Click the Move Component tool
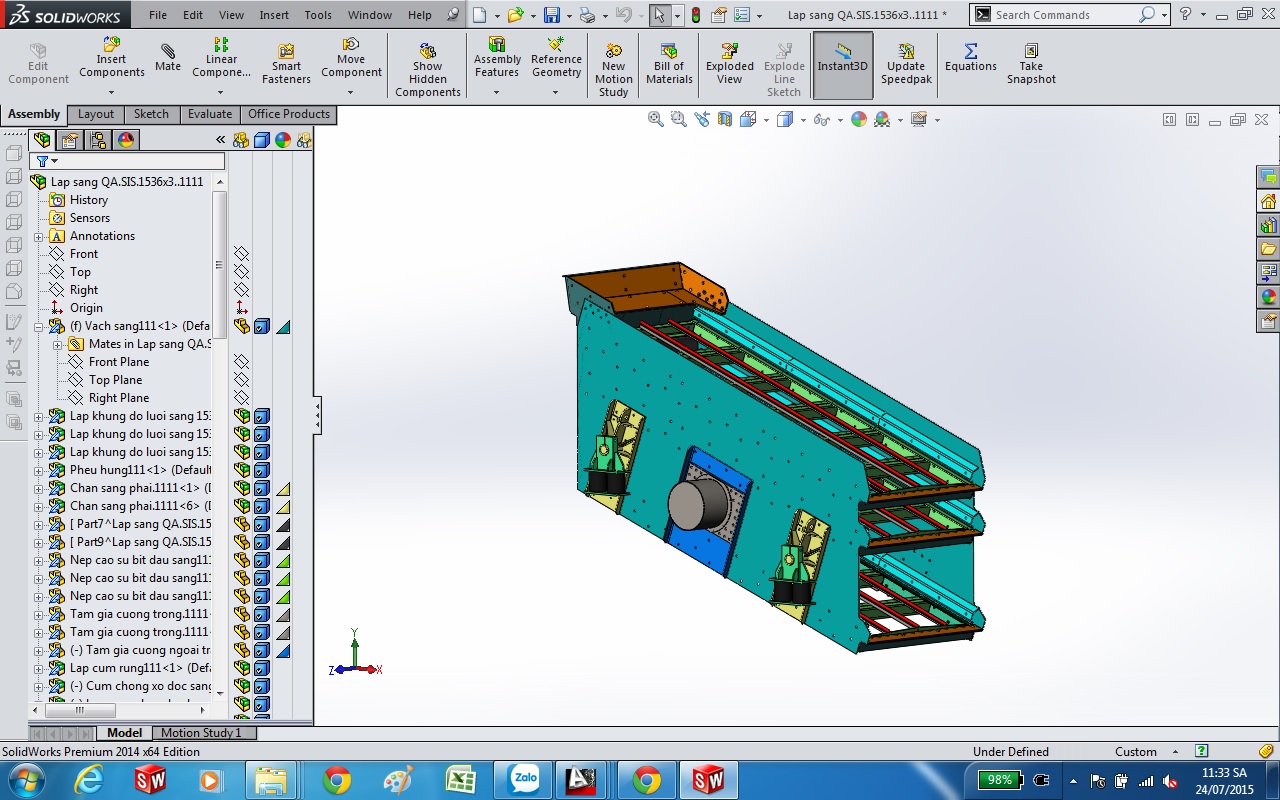Image resolution: width=1280 pixels, height=800 pixels. pyautogui.click(x=351, y=58)
